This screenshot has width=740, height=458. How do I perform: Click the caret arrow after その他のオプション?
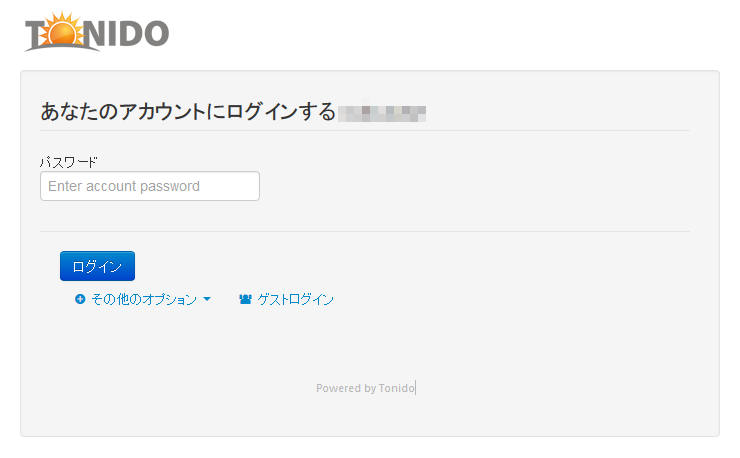[x=207, y=299]
